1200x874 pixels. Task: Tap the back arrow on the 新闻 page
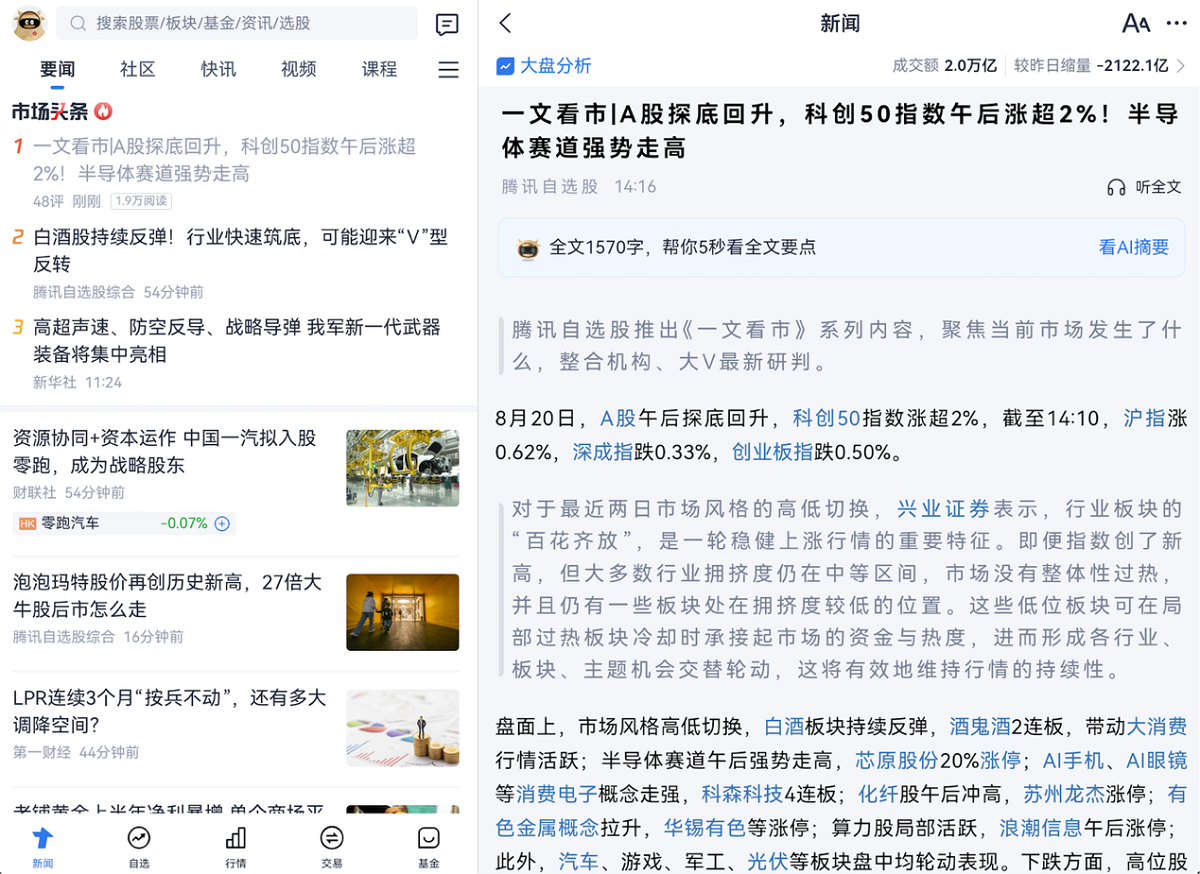504,22
